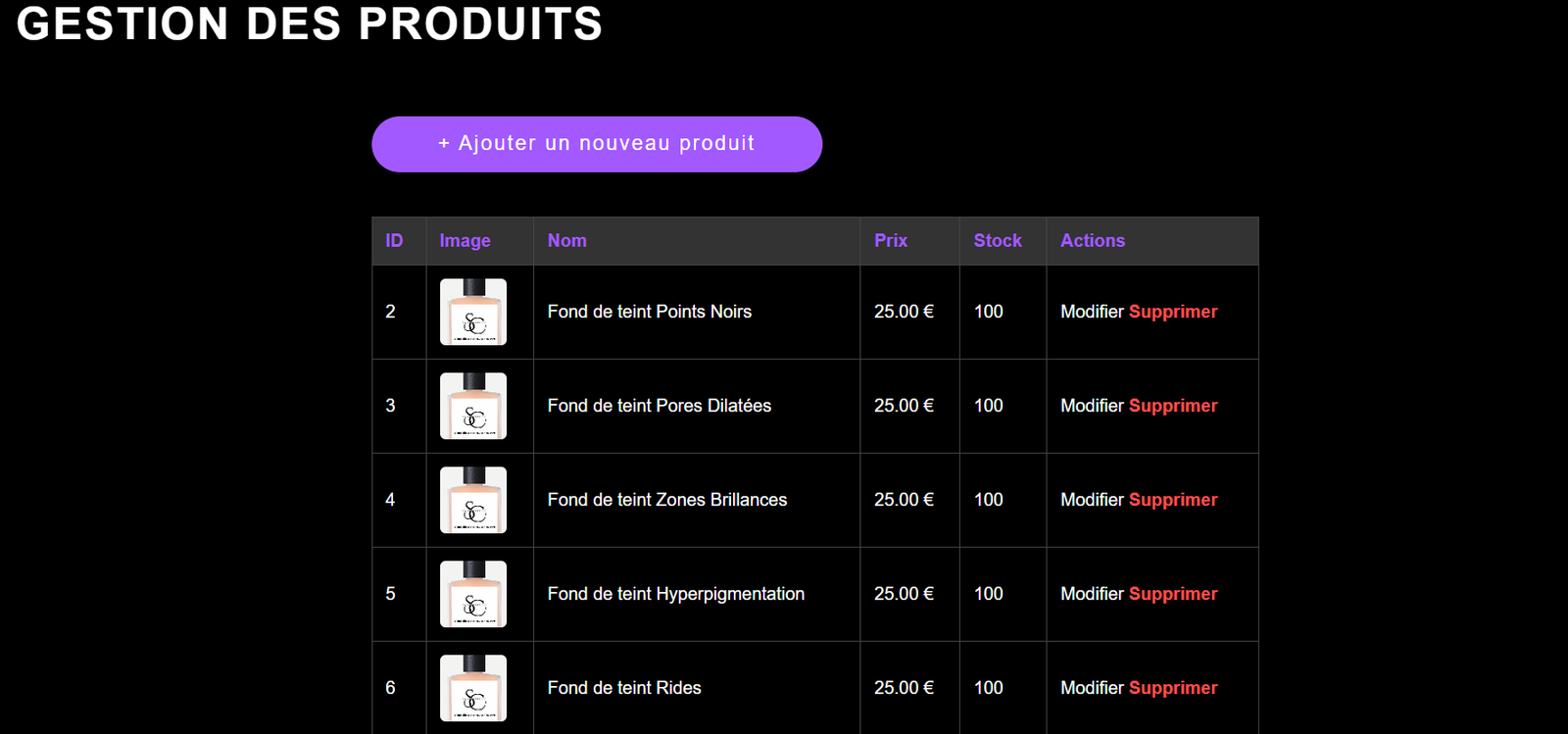
Task: Edit the Pores Dilatées product via Modifier
Action: (x=1092, y=406)
